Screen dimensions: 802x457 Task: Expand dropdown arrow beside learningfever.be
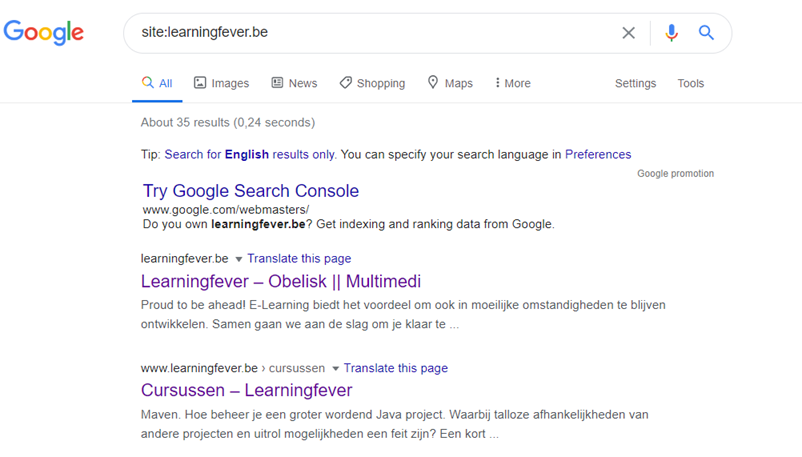point(238,259)
